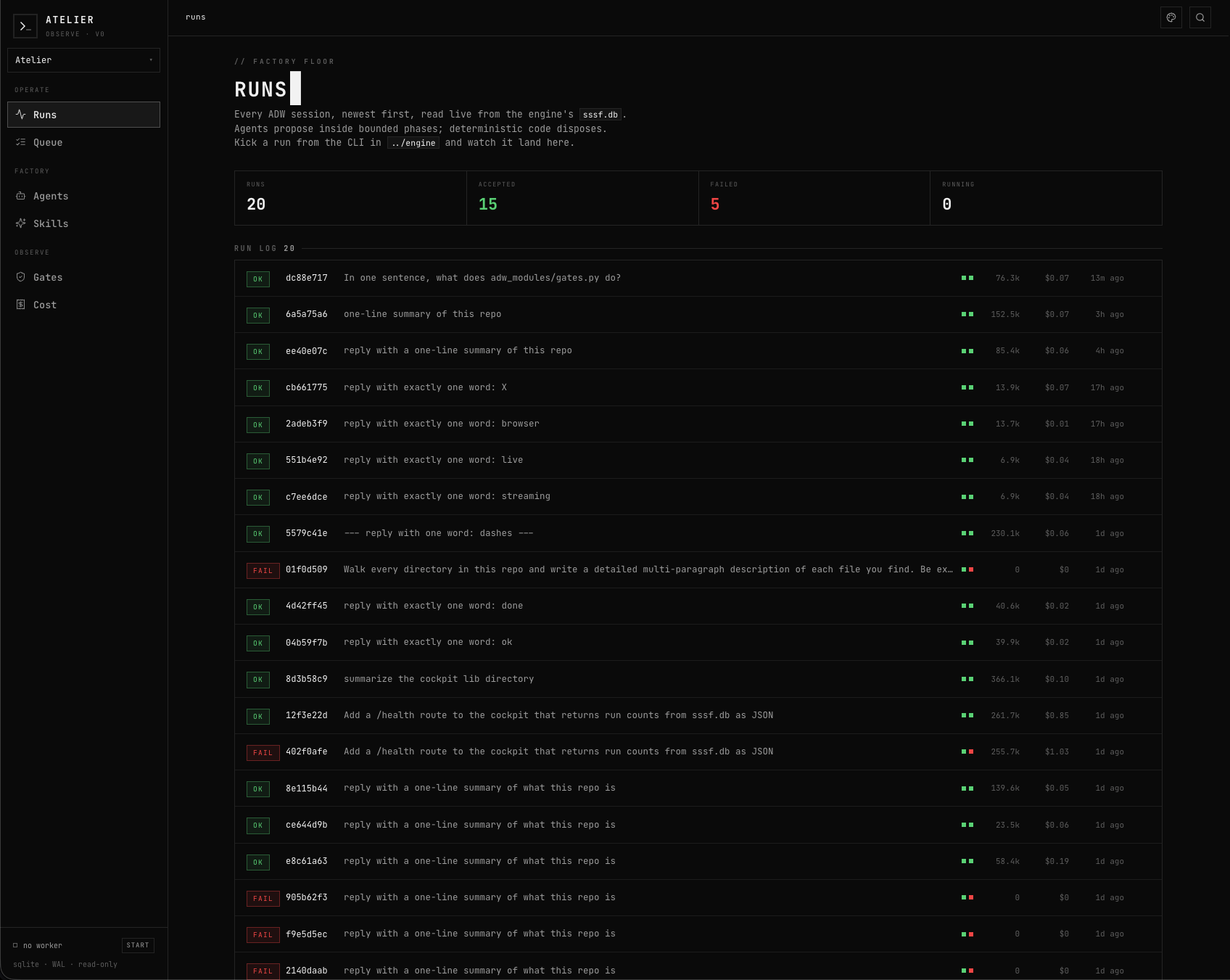Click OK badge of run 6a5a75a6
The image size is (1230, 980).
[258, 315]
